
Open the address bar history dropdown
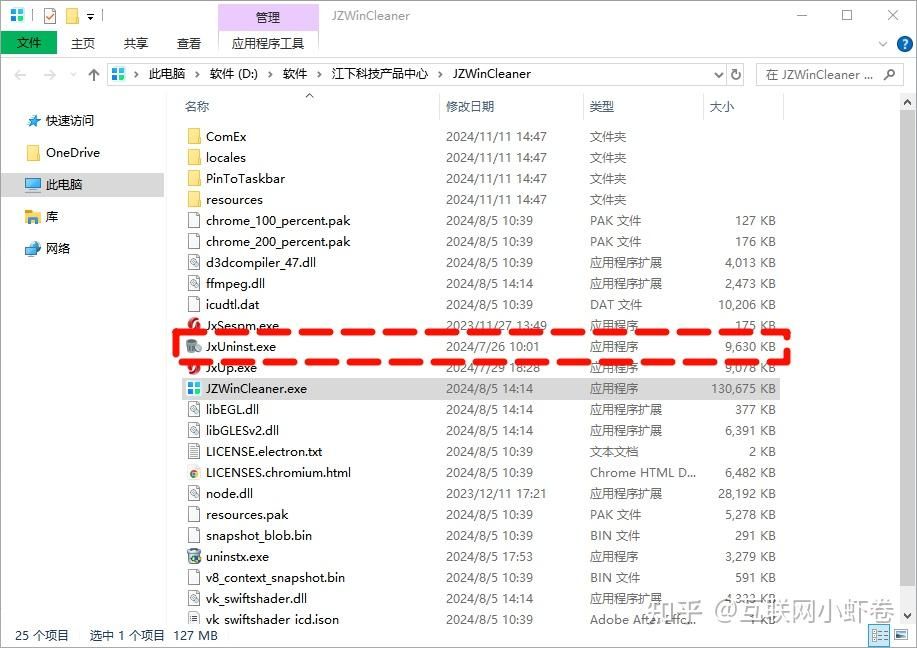pyautogui.click(x=719, y=75)
